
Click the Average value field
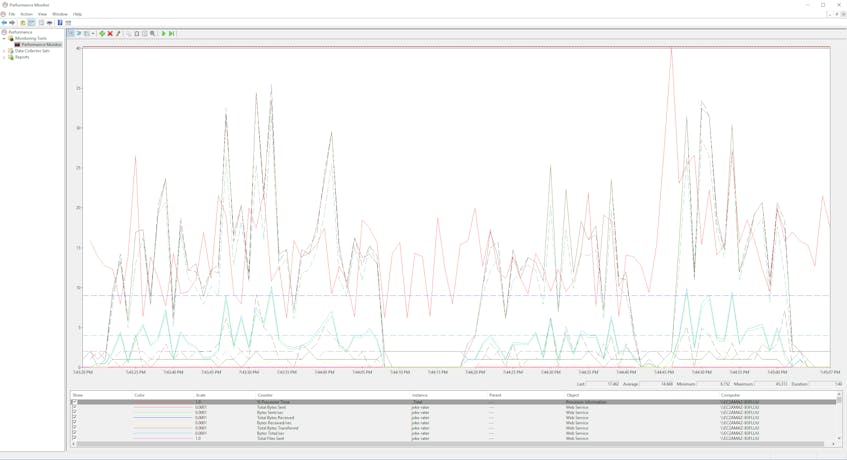[x=657, y=384]
